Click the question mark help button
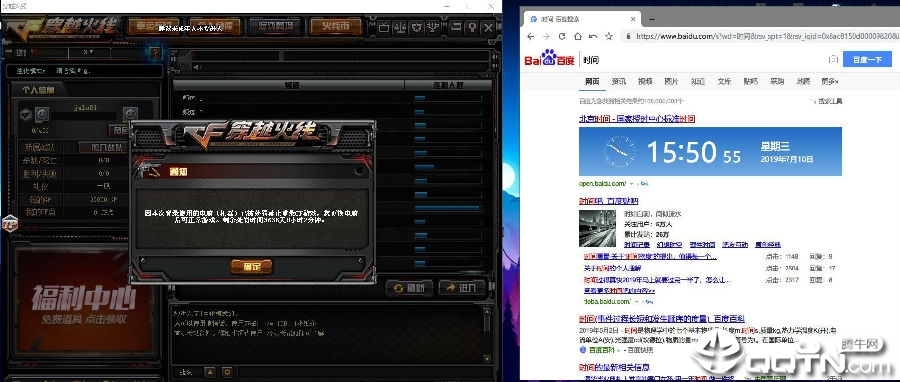The width and height of the screenshot is (900, 382). tap(155, 53)
